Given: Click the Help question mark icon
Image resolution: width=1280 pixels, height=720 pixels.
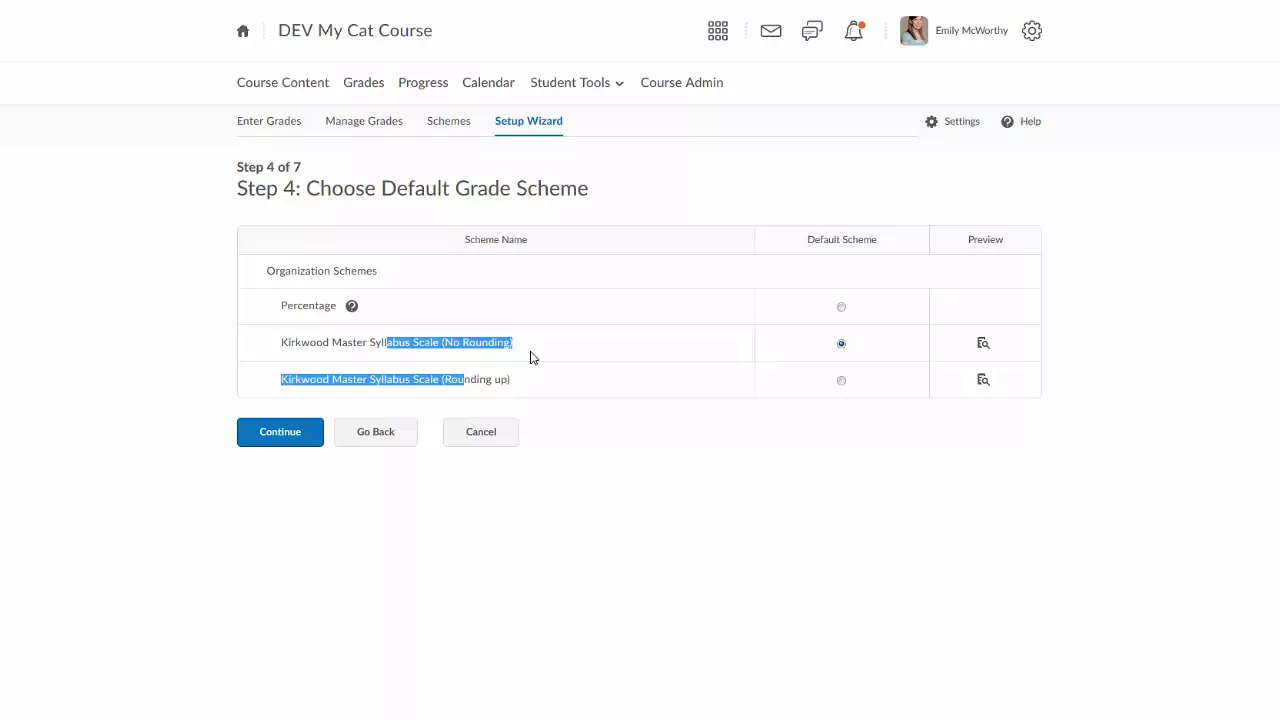Looking at the screenshot, I should pos(1007,122).
